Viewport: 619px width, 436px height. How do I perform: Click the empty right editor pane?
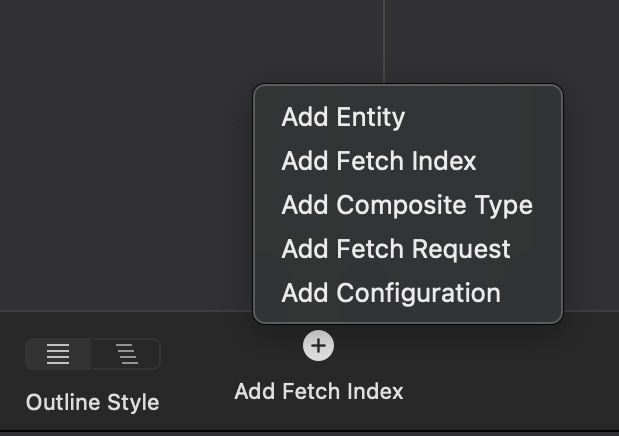point(501,41)
